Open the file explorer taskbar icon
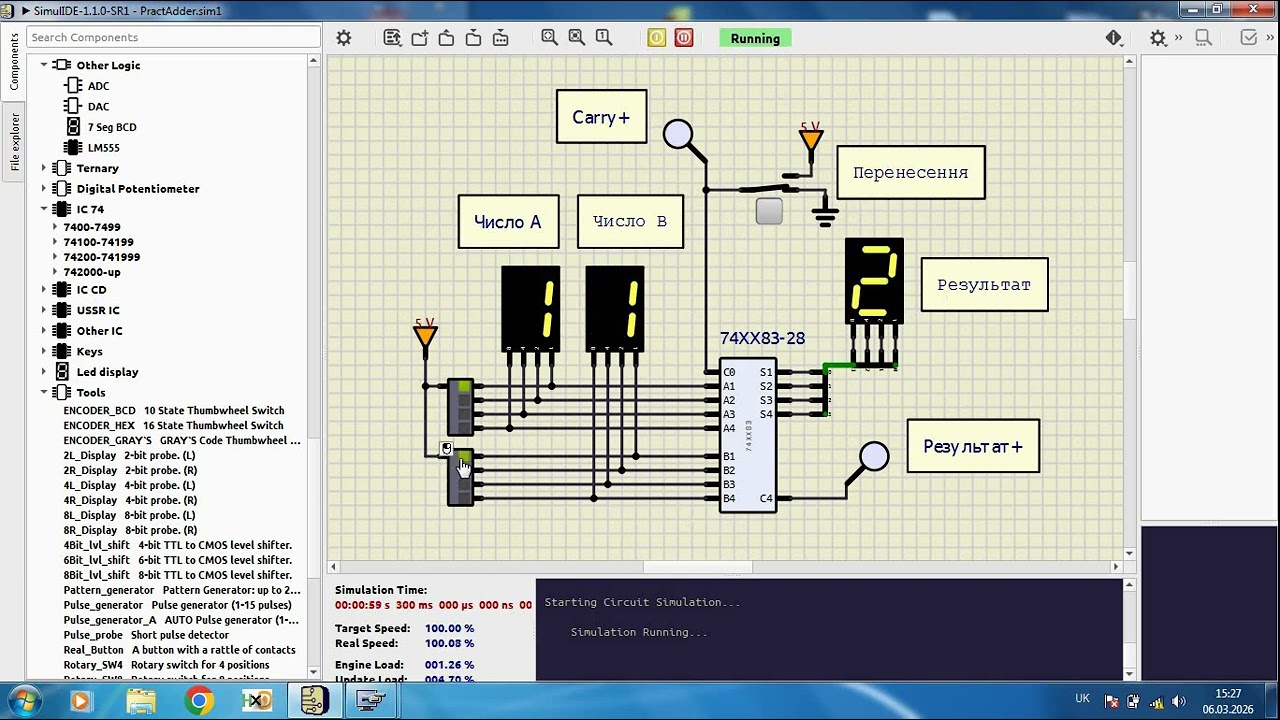 pyautogui.click(x=141, y=701)
